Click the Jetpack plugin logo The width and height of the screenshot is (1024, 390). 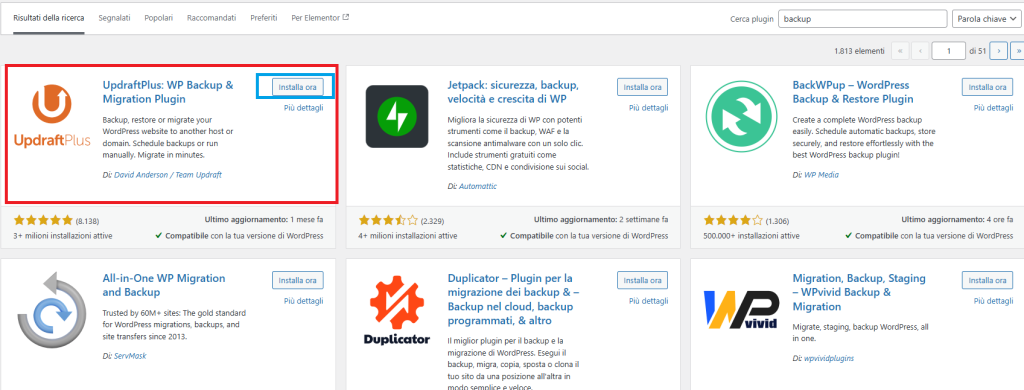397,117
